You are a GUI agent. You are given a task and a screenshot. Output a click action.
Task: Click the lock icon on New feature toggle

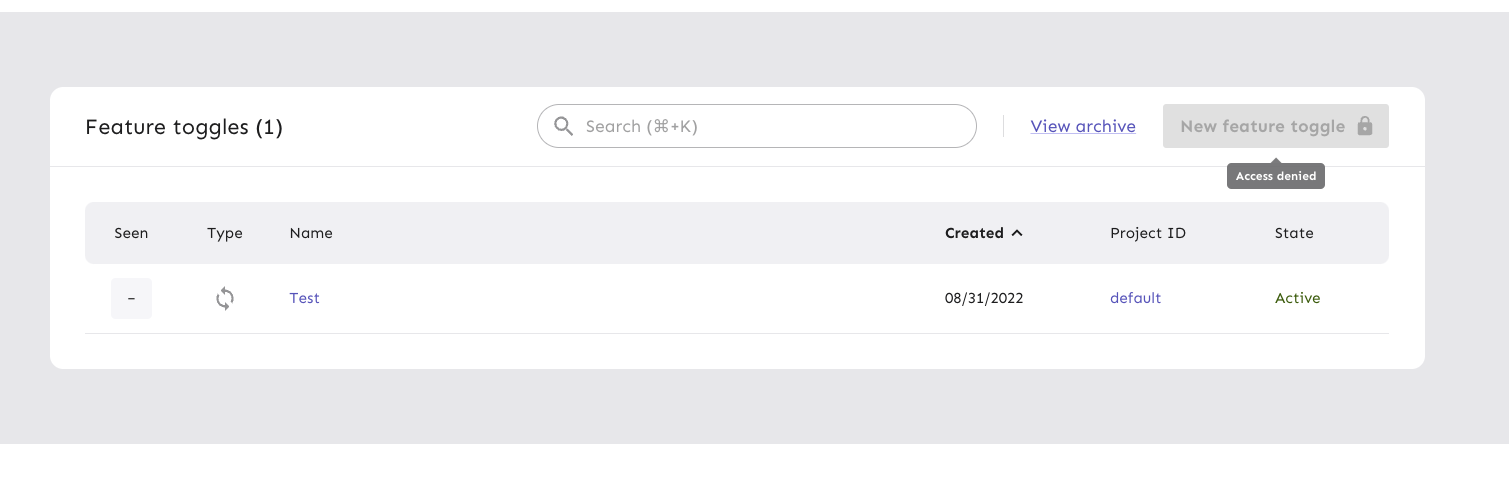(1364, 126)
